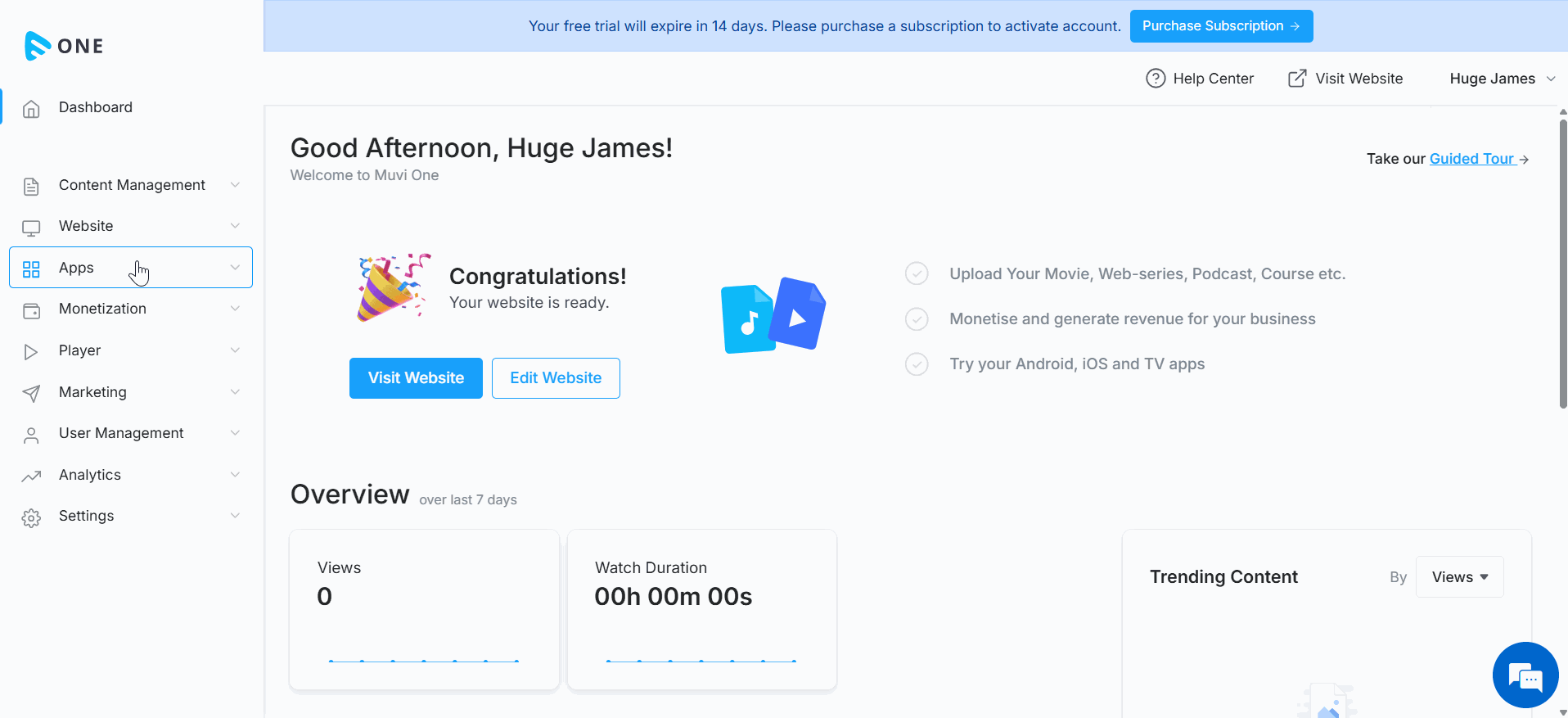
Task: Select Player in the sidebar
Action: 131,350
